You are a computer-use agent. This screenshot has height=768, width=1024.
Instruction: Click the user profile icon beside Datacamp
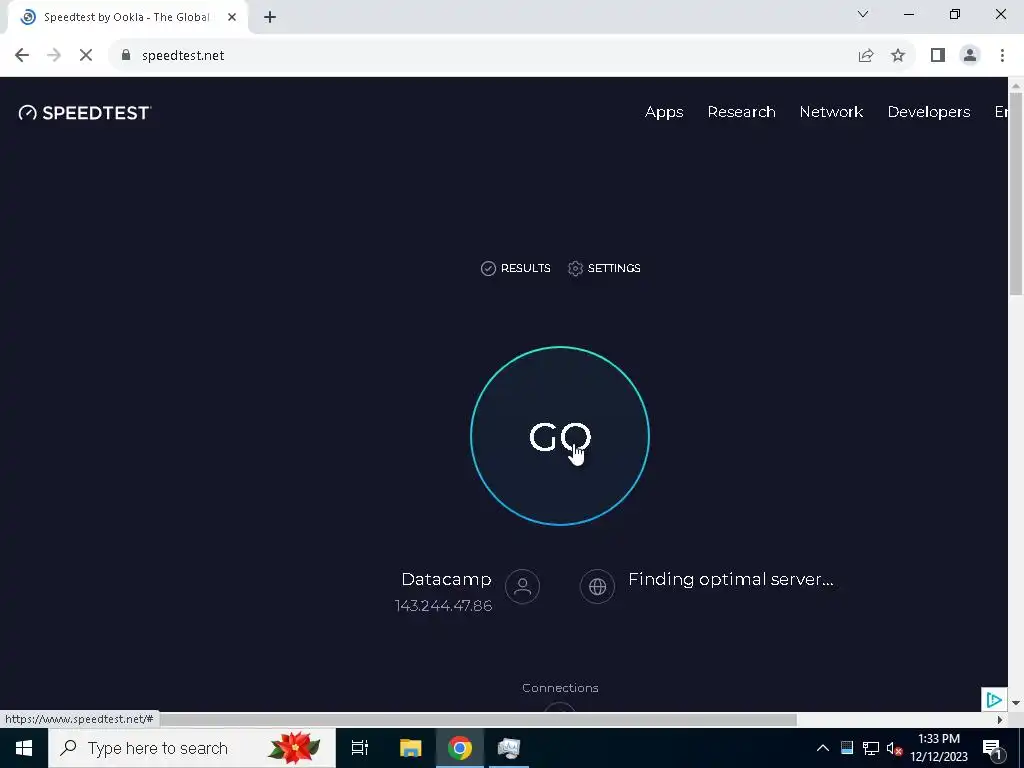pos(522,586)
